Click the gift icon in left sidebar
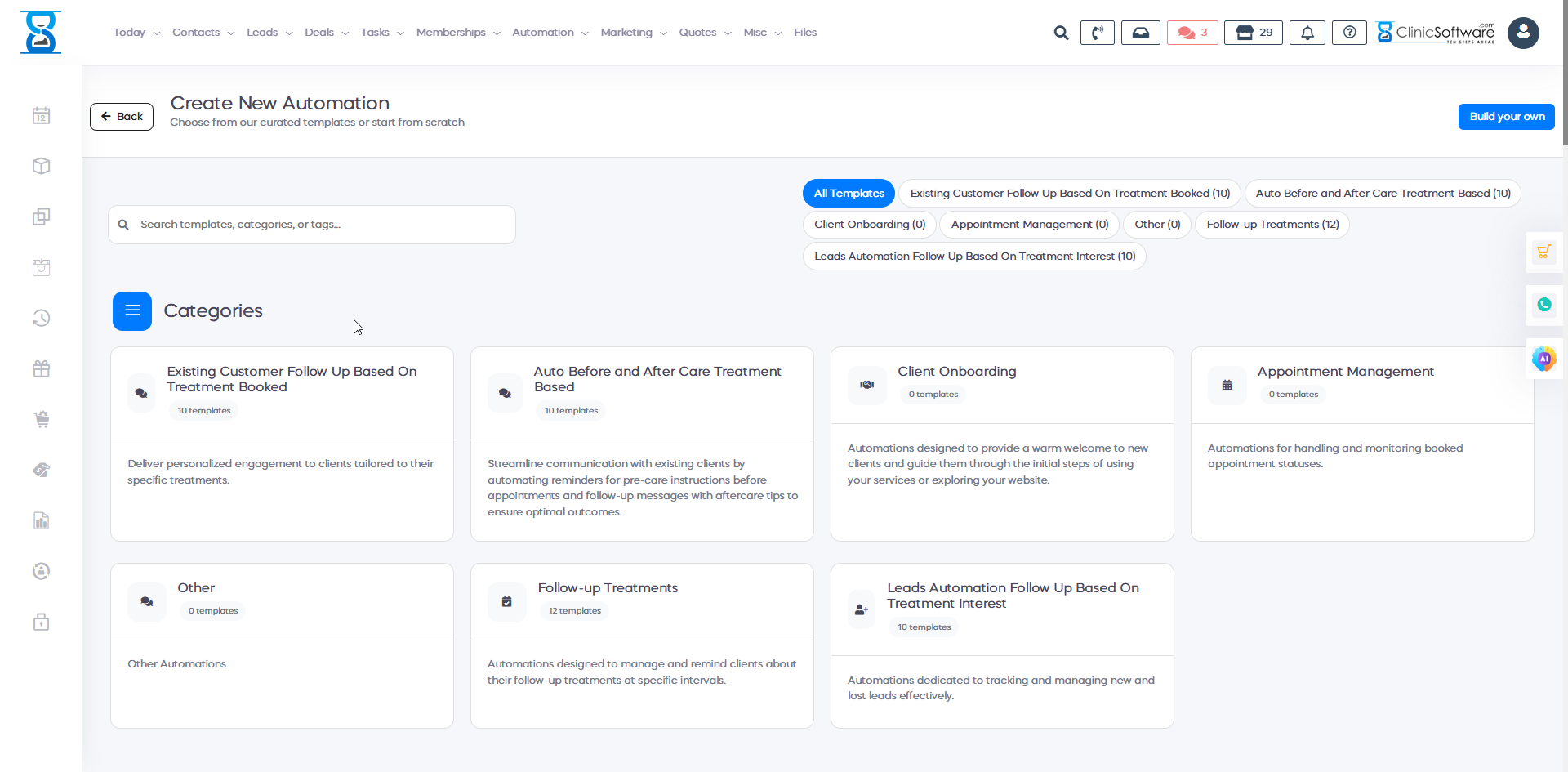This screenshot has height=772, width=1568. click(42, 368)
